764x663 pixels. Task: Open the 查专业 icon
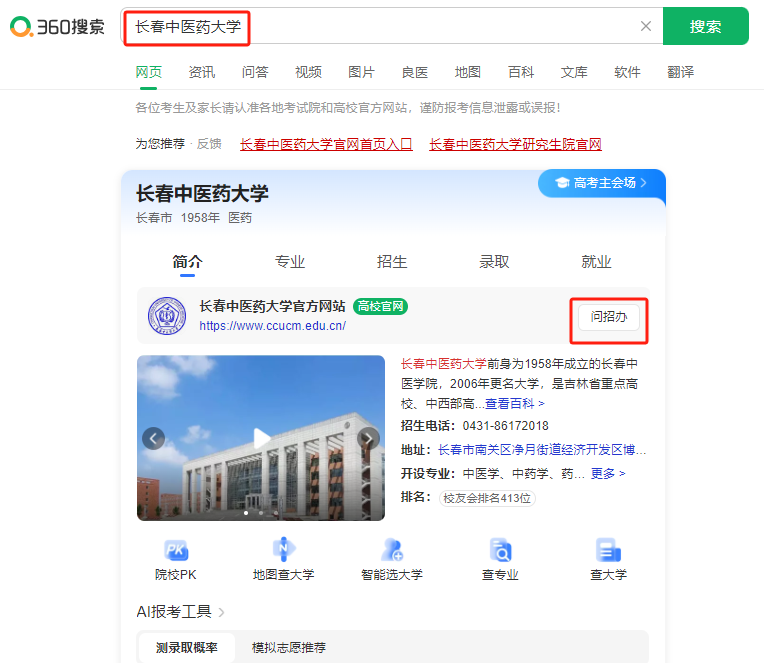pos(500,550)
